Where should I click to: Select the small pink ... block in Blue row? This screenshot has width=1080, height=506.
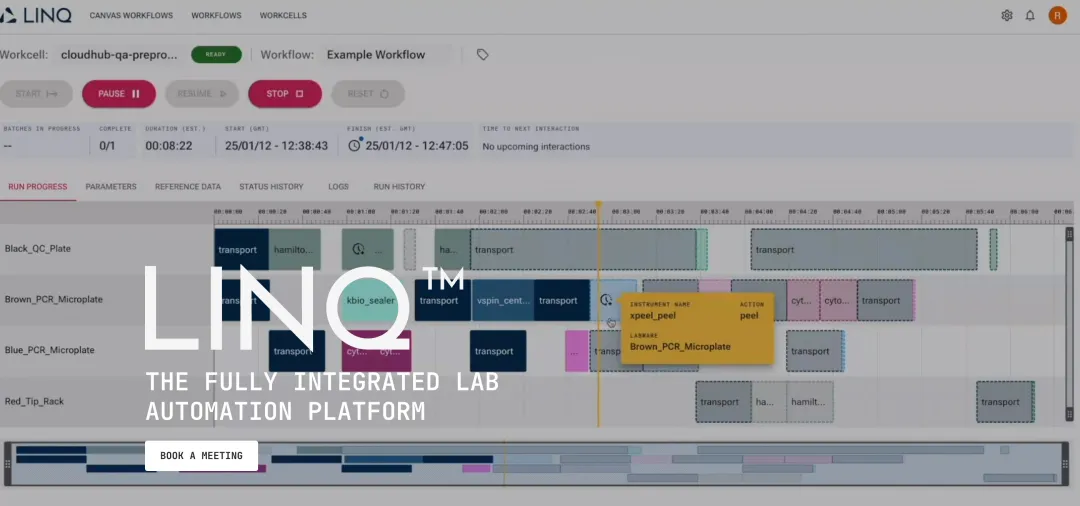[x=577, y=351]
